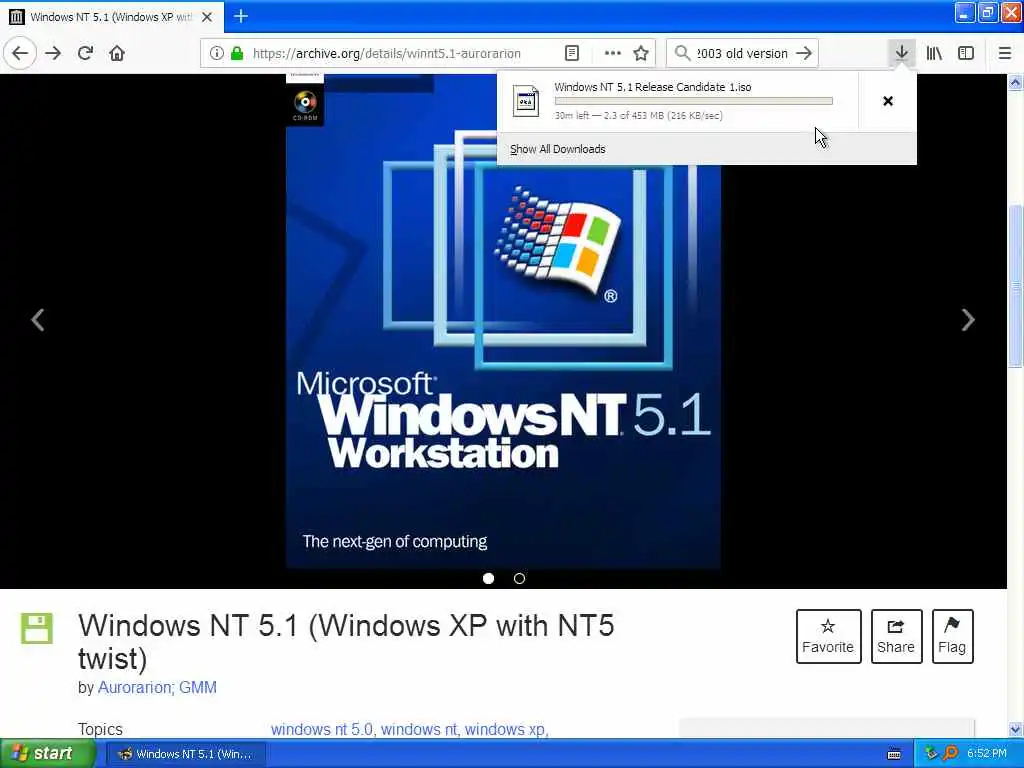Select first carousel dot

point(488,578)
